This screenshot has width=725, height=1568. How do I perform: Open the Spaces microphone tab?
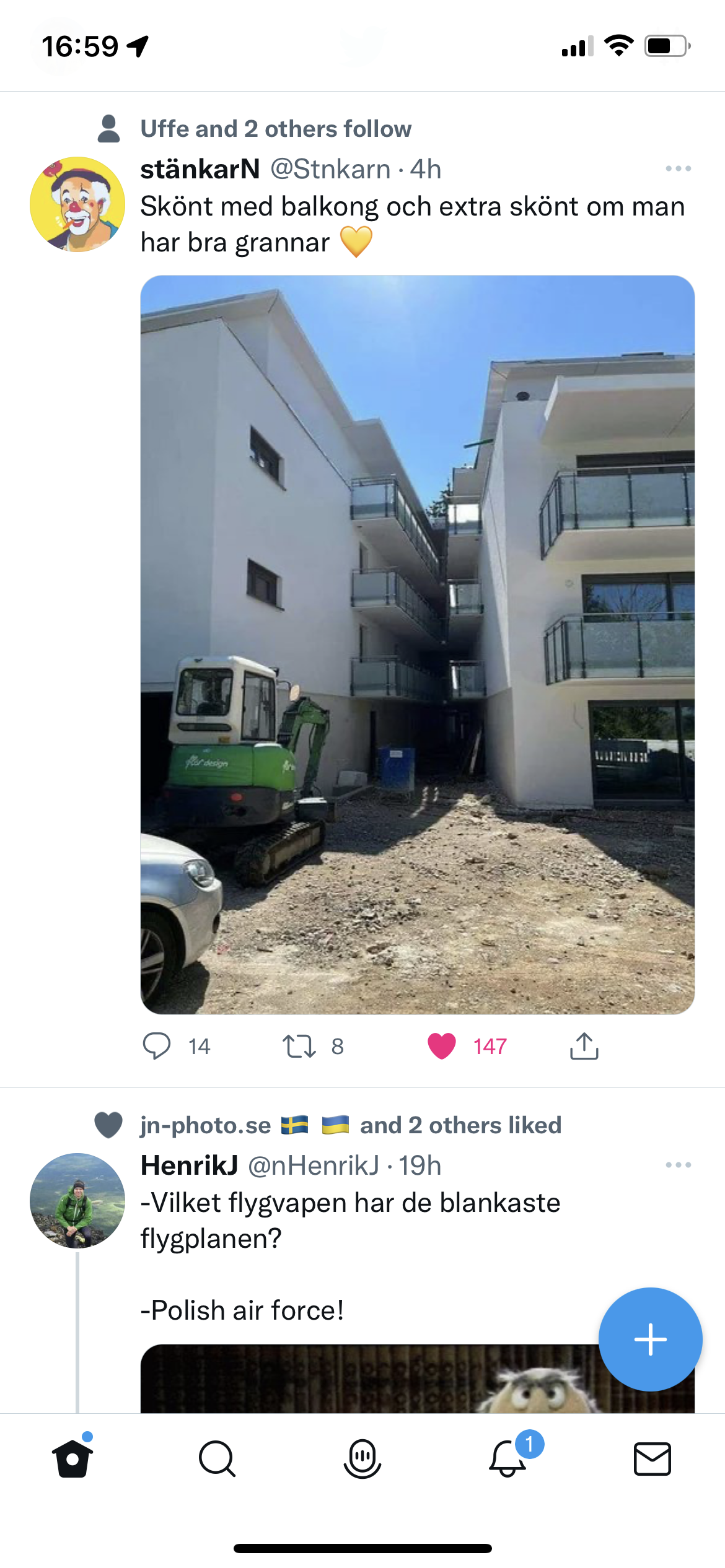[x=362, y=1458]
